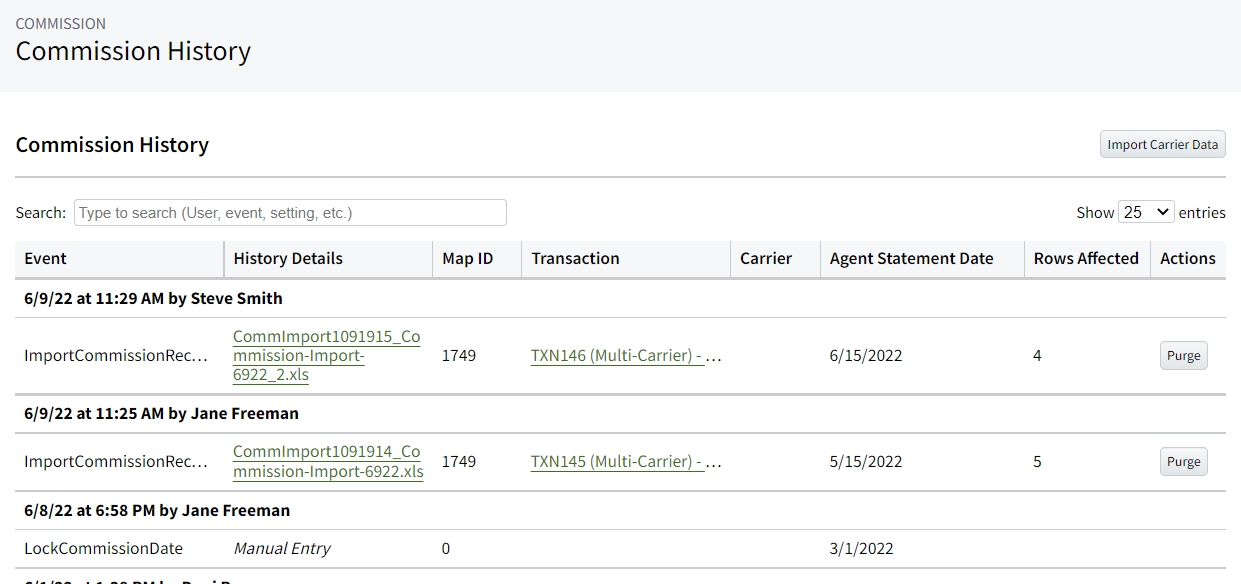Open the Show entries dropdown
Screen dimensions: 1241x584
coord(1146,212)
